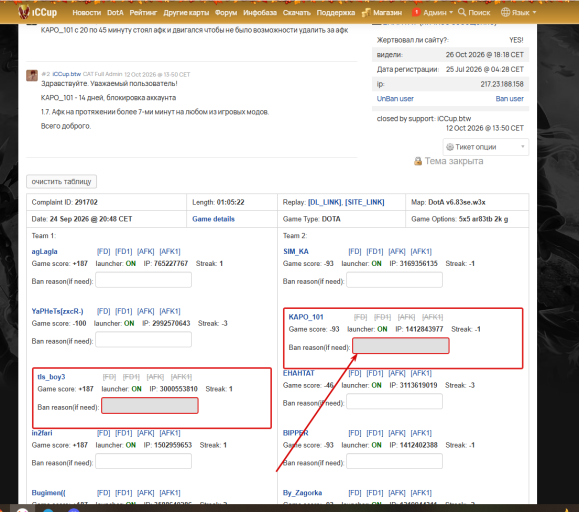Open By_Zagorka player profile
Image resolution: width=579 pixels, height=512 pixels.
[x=302, y=493]
